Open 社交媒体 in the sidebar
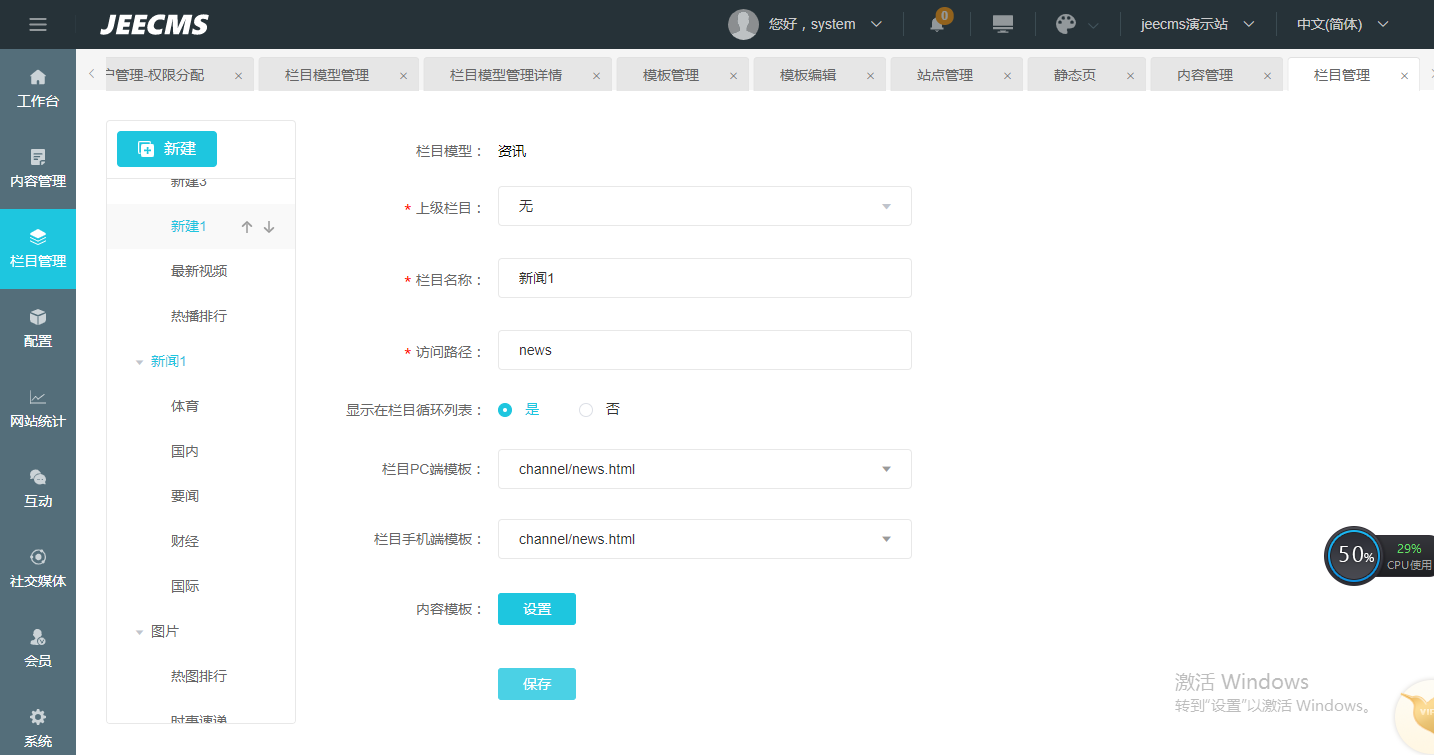1434x755 pixels. [38, 568]
